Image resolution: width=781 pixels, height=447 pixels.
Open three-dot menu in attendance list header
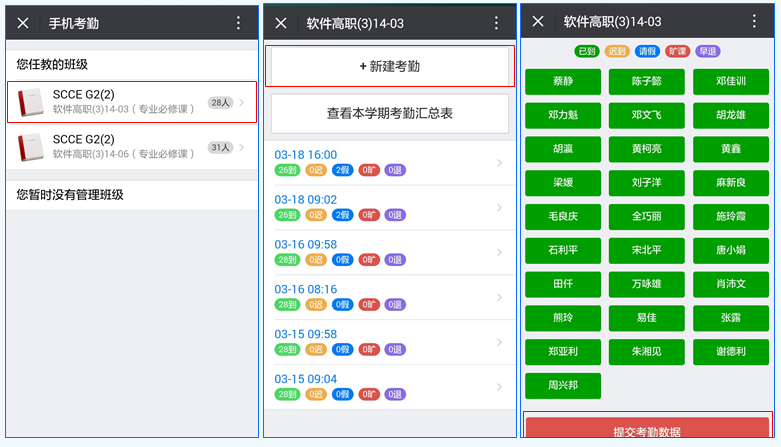click(496, 23)
